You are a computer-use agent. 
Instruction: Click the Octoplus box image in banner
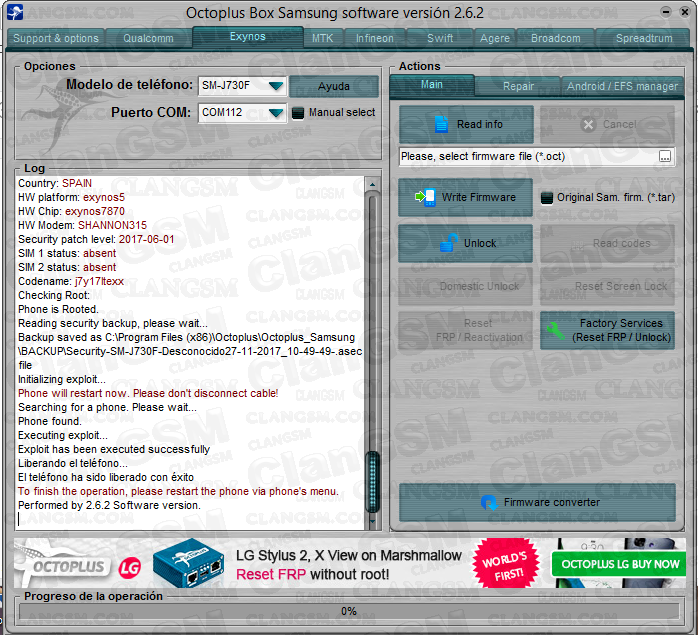pos(188,564)
